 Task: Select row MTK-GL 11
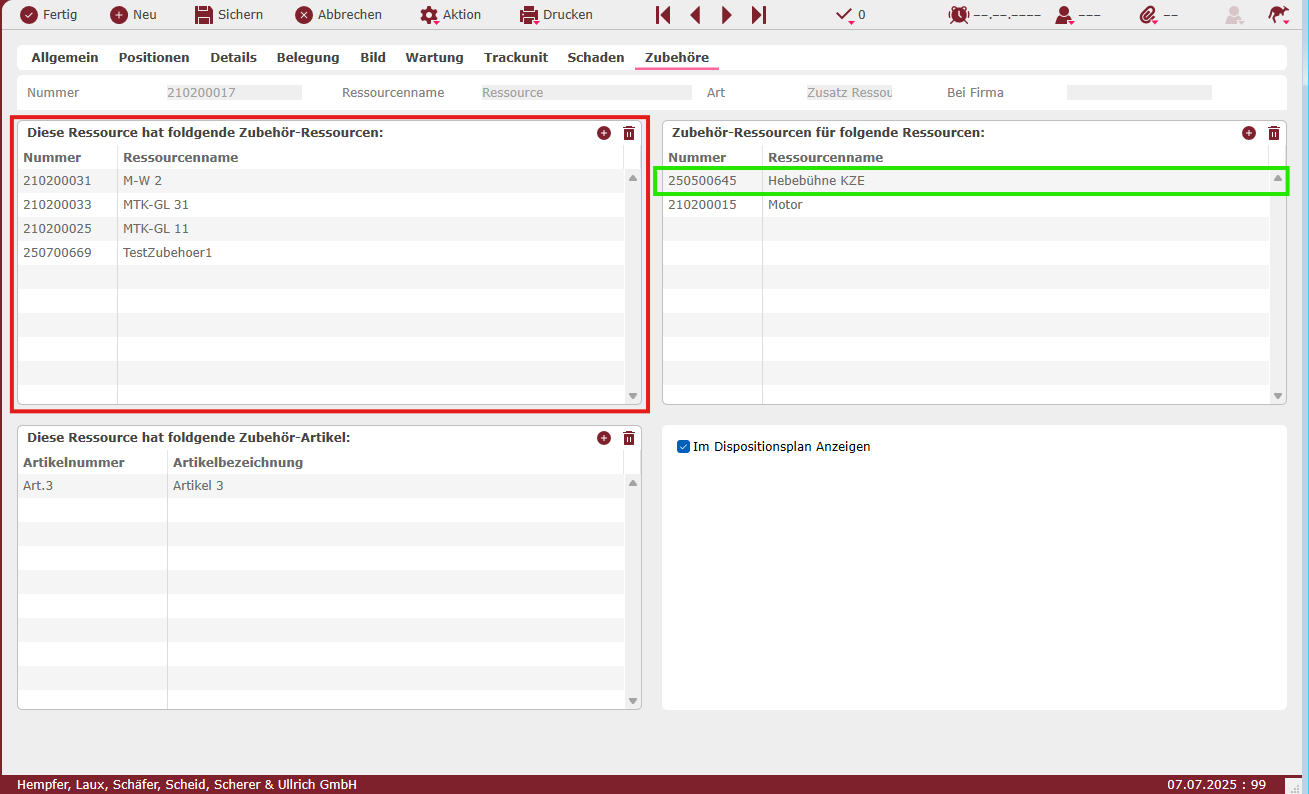point(321,229)
